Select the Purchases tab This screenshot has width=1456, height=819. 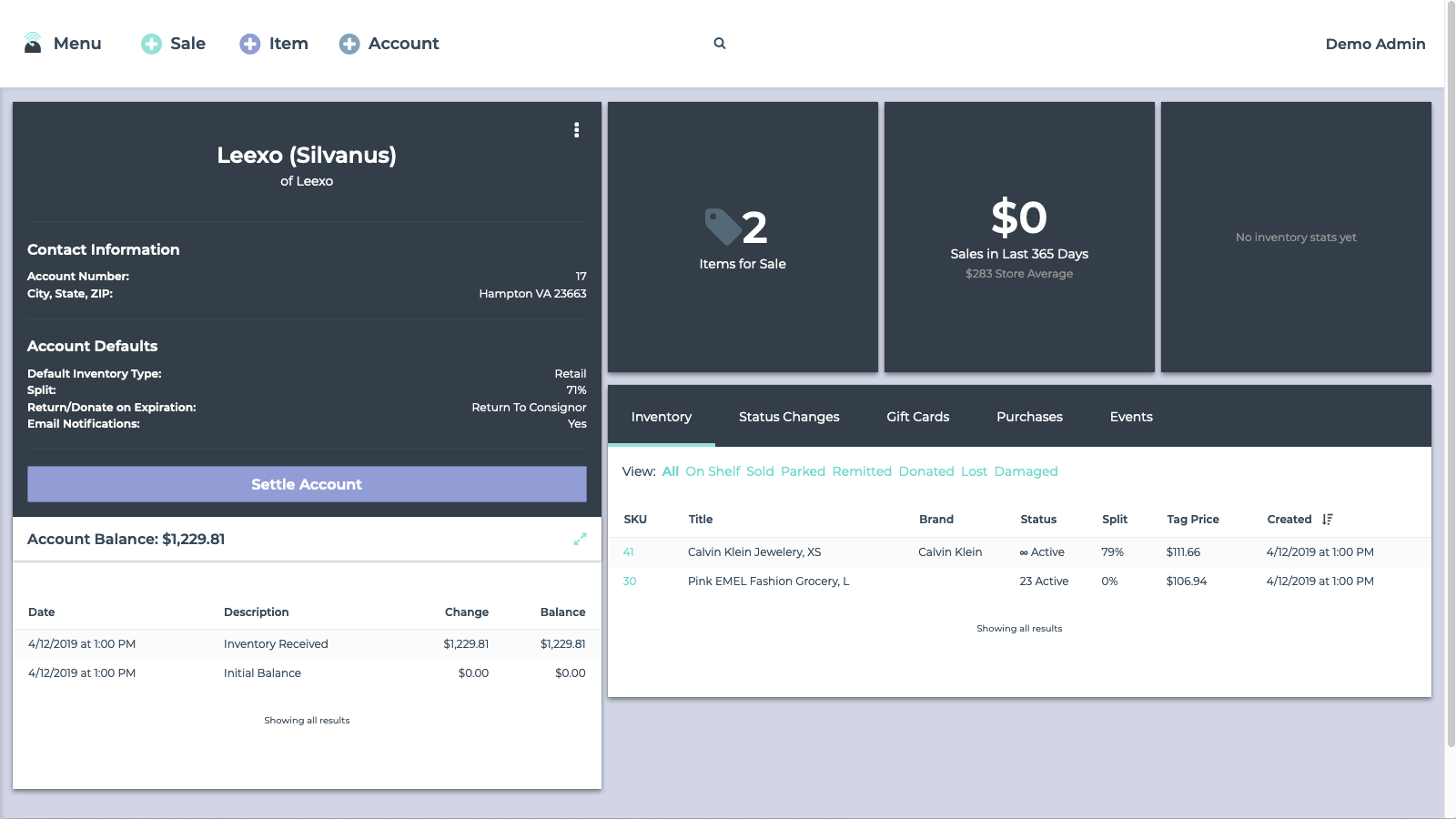1029,417
